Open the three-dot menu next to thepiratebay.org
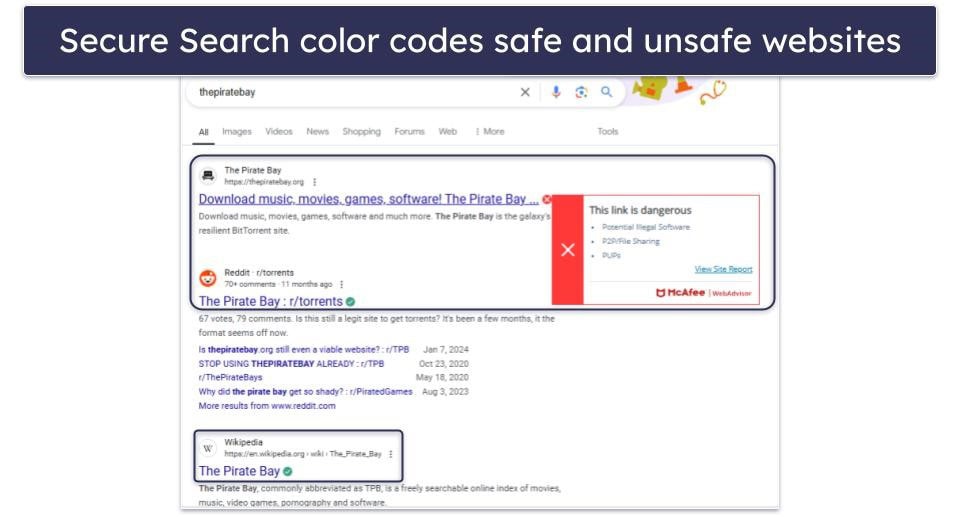 pyautogui.click(x=315, y=182)
